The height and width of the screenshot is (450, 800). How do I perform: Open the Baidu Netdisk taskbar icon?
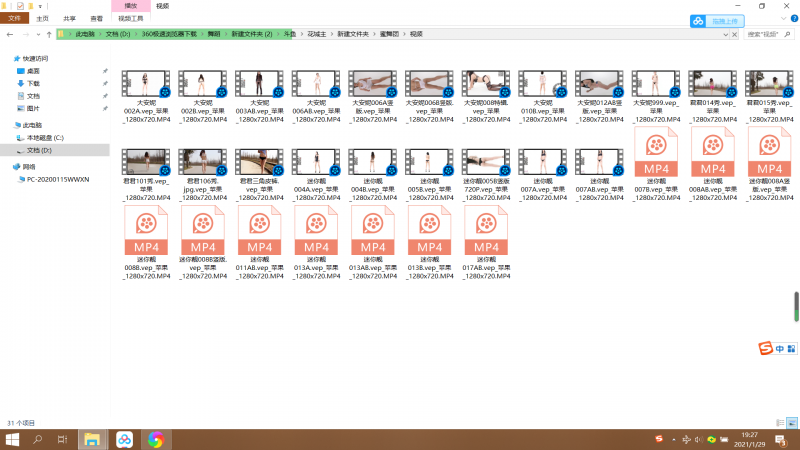click(x=124, y=439)
